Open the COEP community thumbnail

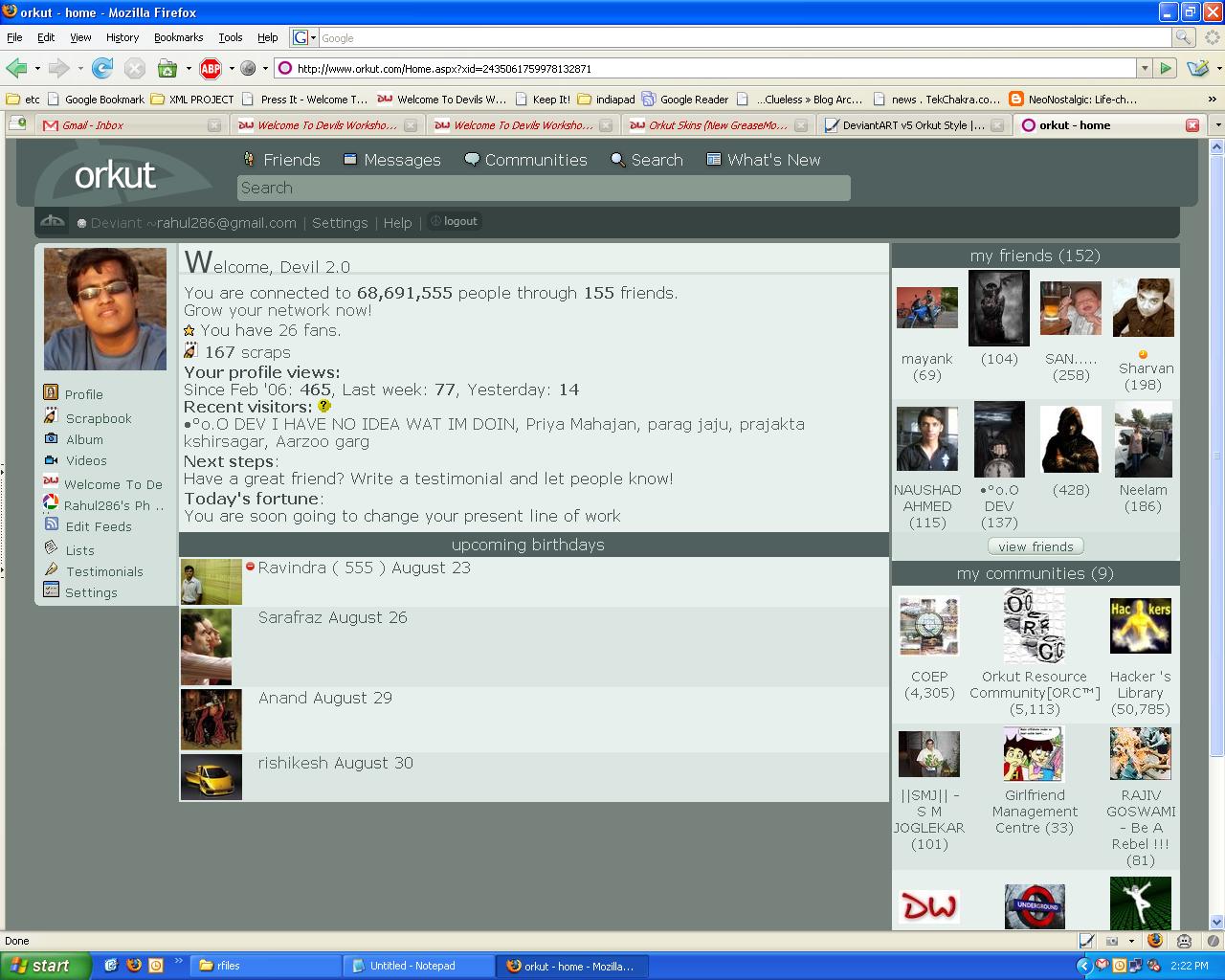pyautogui.click(x=929, y=626)
